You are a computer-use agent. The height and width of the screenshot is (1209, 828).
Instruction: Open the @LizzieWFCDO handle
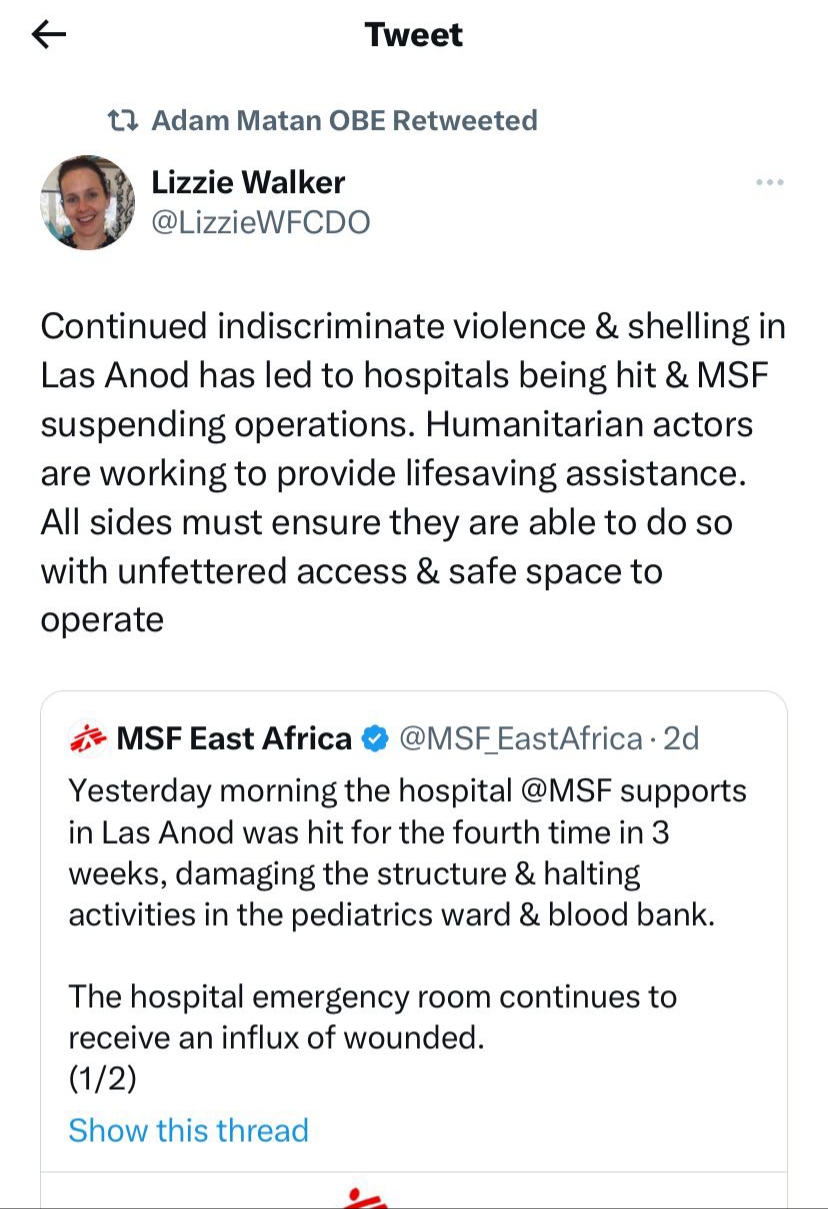[x=260, y=222]
